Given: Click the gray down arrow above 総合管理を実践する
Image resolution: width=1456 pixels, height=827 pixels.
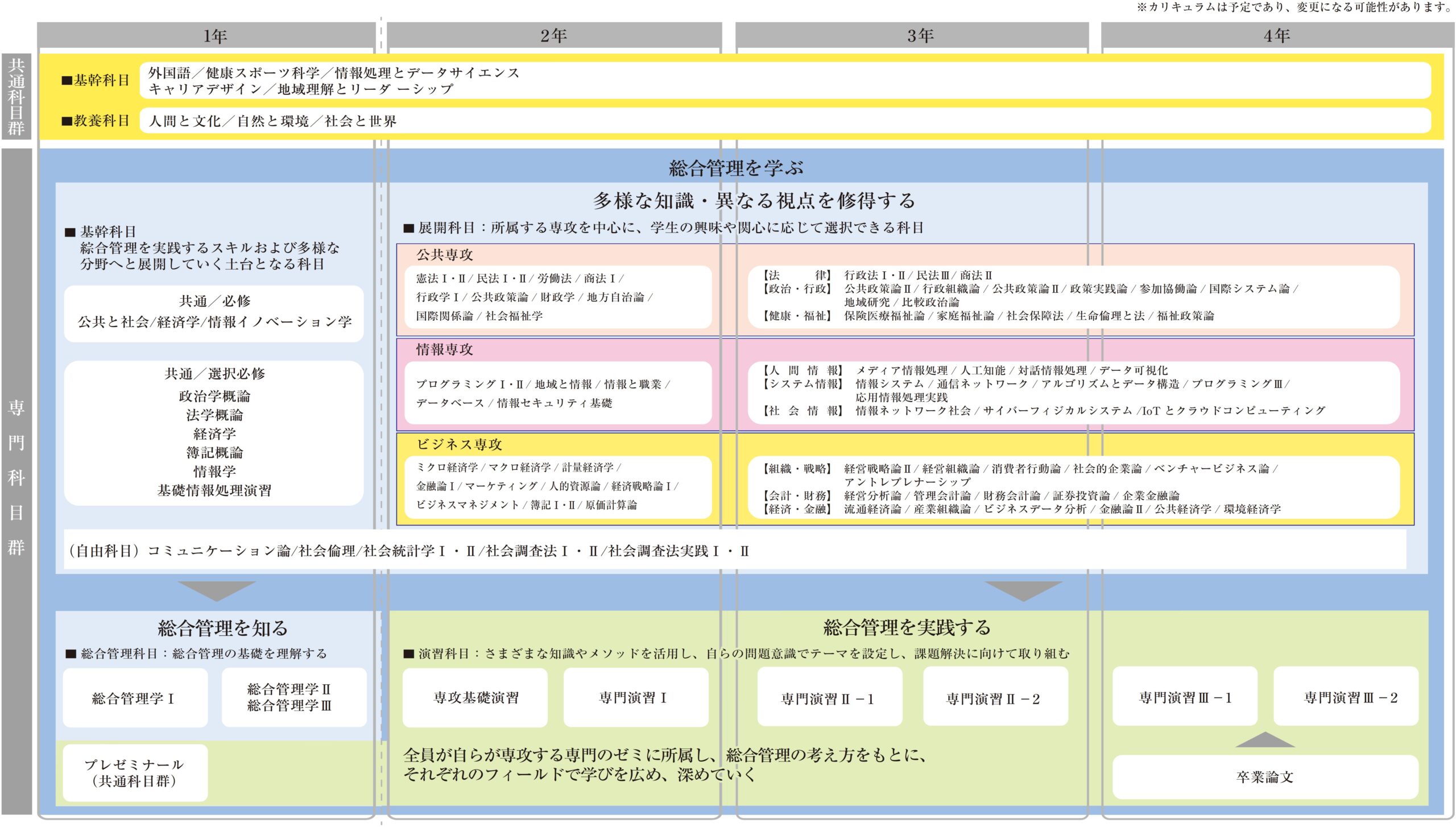Looking at the screenshot, I should [x=1023, y=591].
